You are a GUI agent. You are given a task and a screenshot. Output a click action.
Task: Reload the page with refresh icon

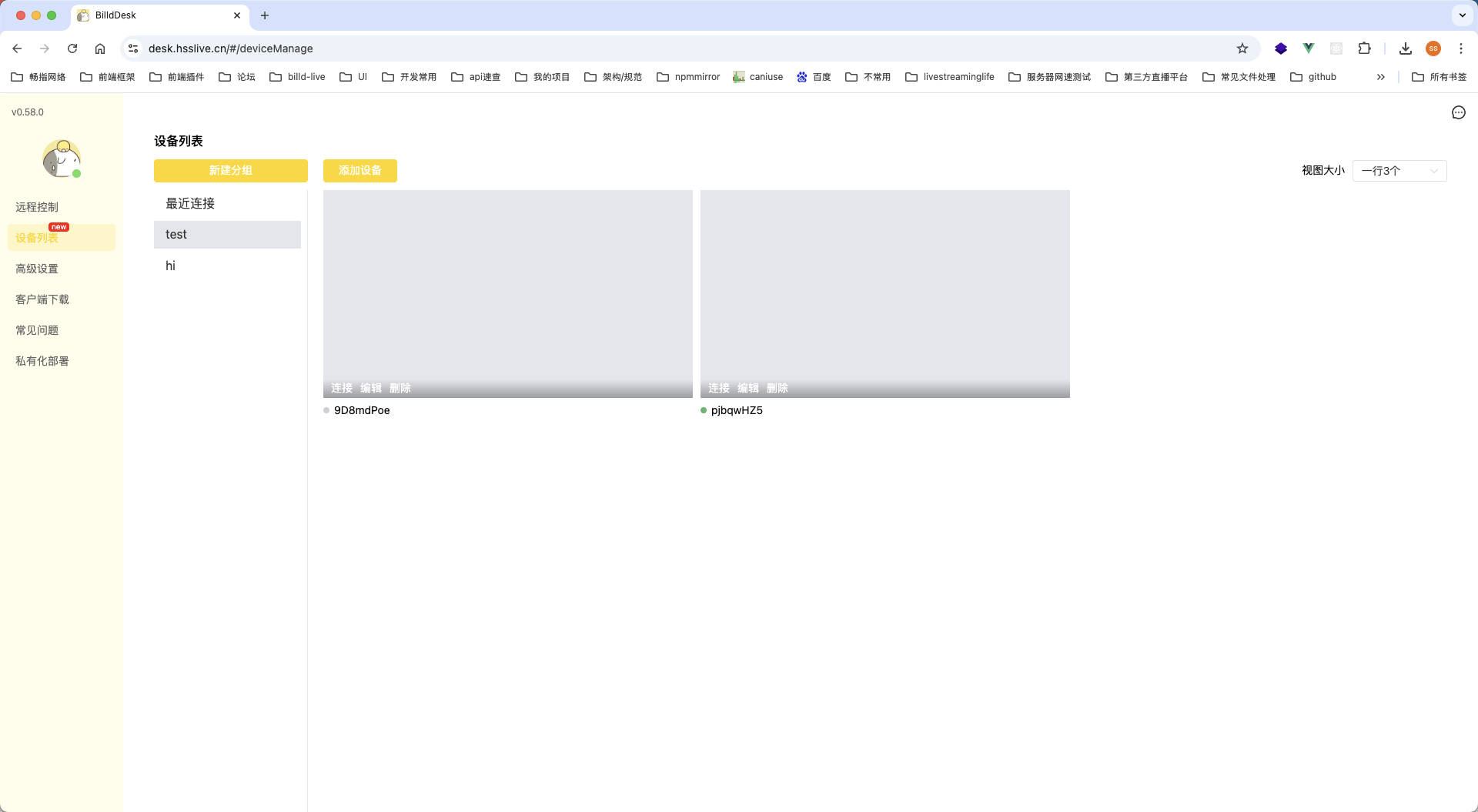(x=72, y=48)
